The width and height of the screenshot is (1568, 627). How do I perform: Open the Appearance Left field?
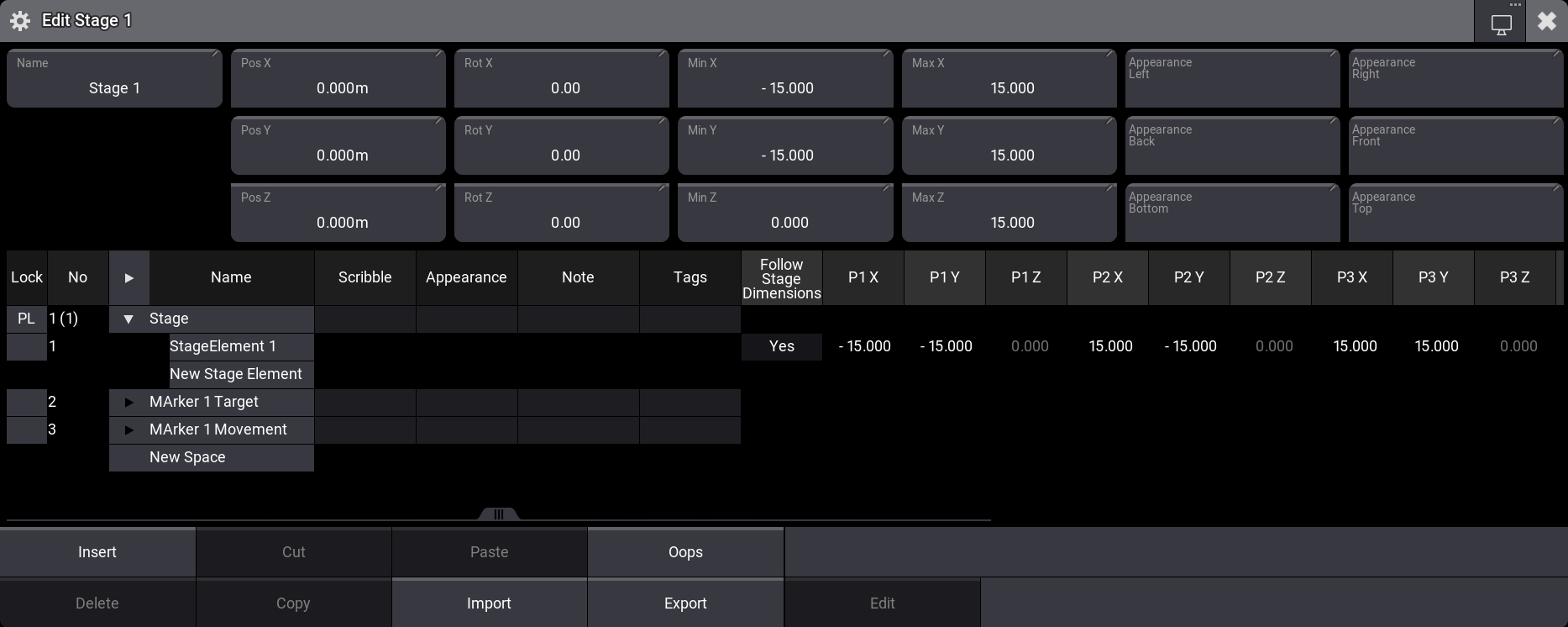point(1231,79)
